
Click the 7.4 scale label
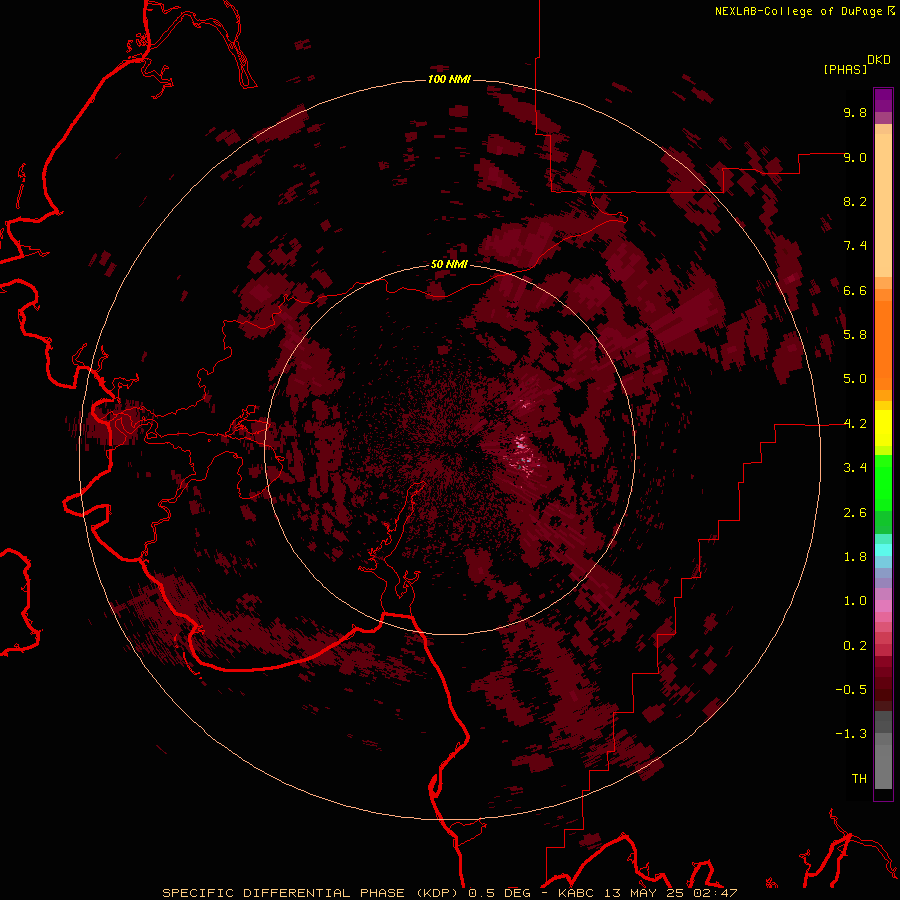[855, 246]
